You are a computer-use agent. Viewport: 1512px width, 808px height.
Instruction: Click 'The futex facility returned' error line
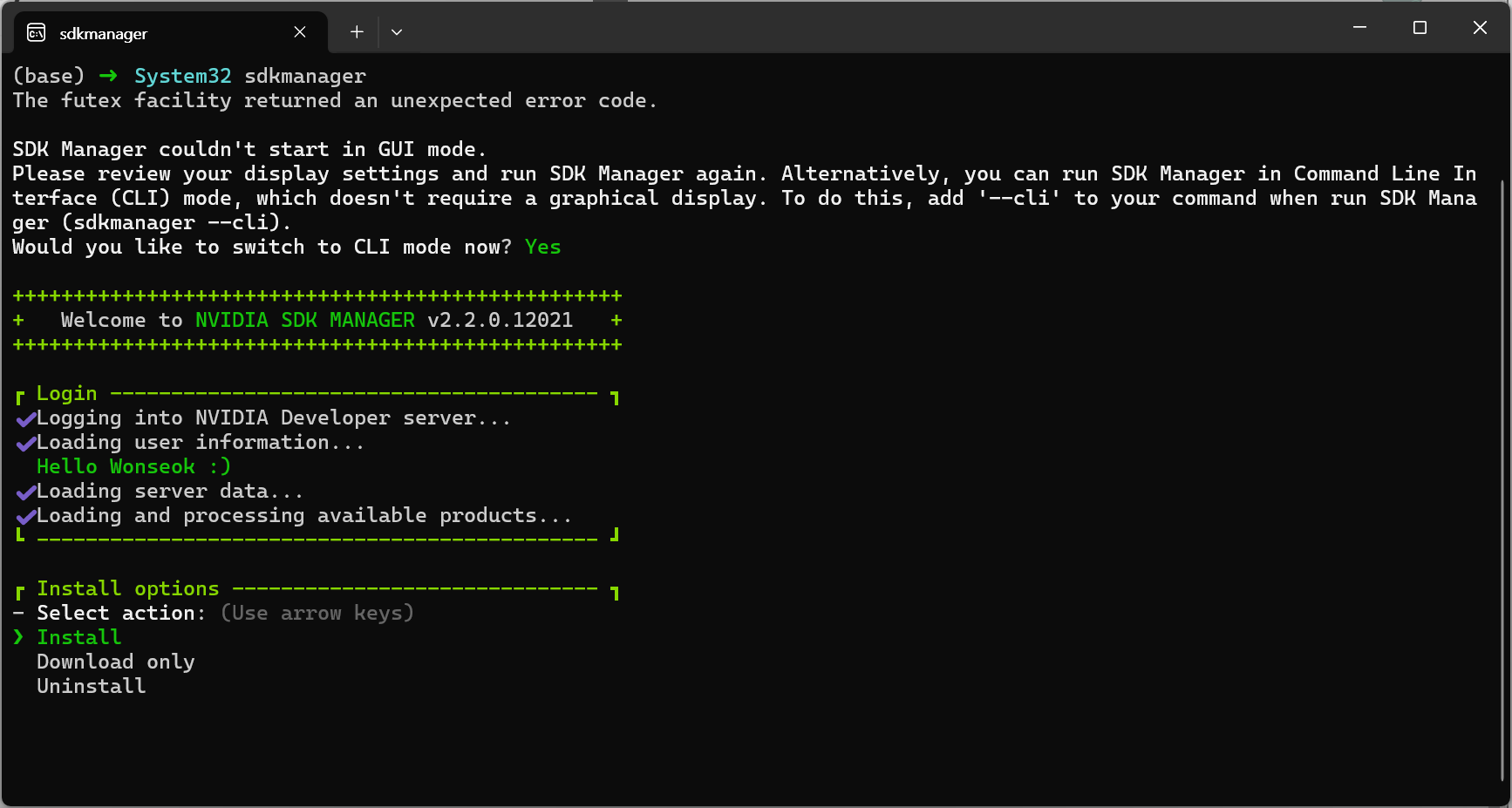pos(335,100)
